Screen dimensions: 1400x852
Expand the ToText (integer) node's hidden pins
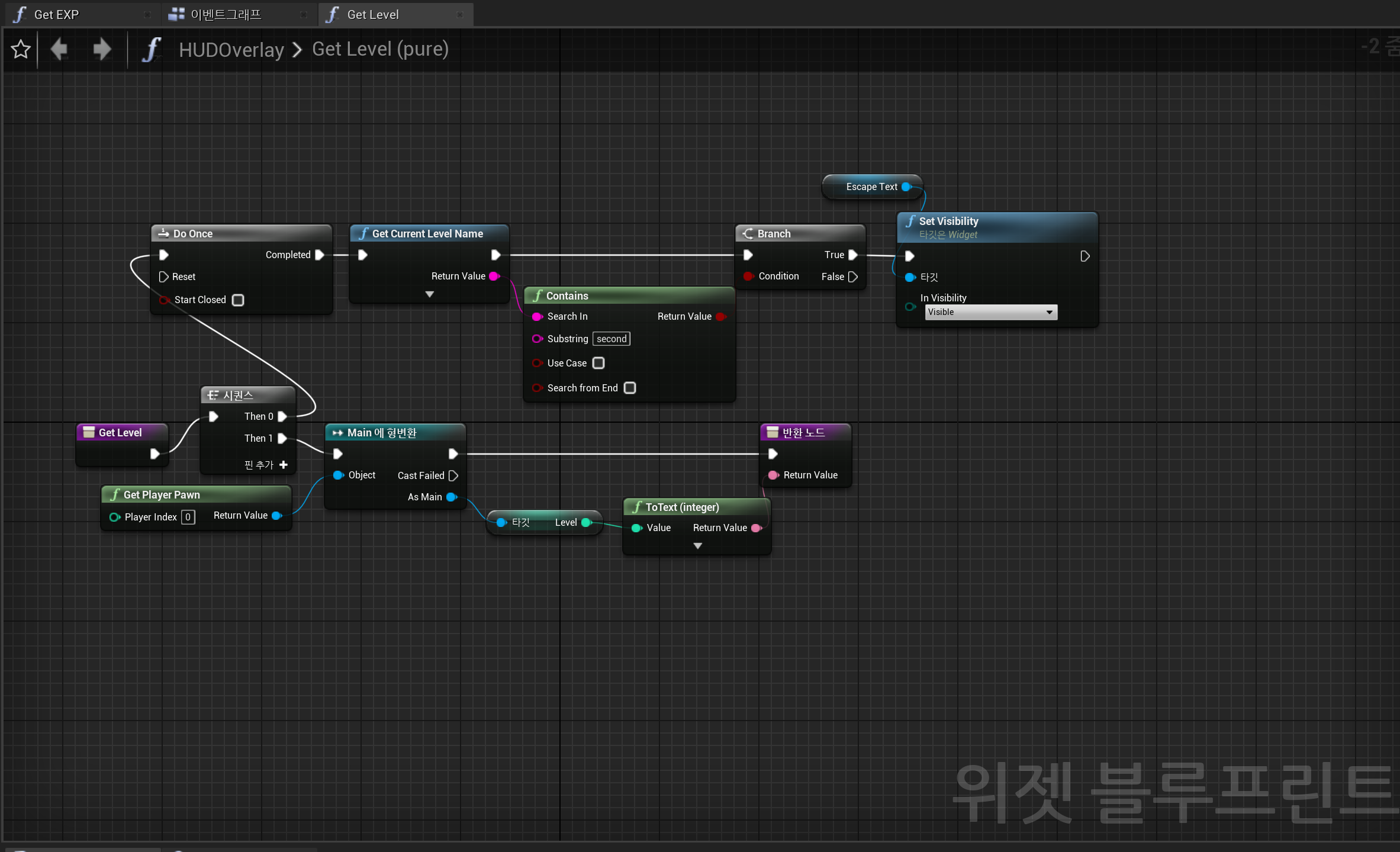click(697, 545)
